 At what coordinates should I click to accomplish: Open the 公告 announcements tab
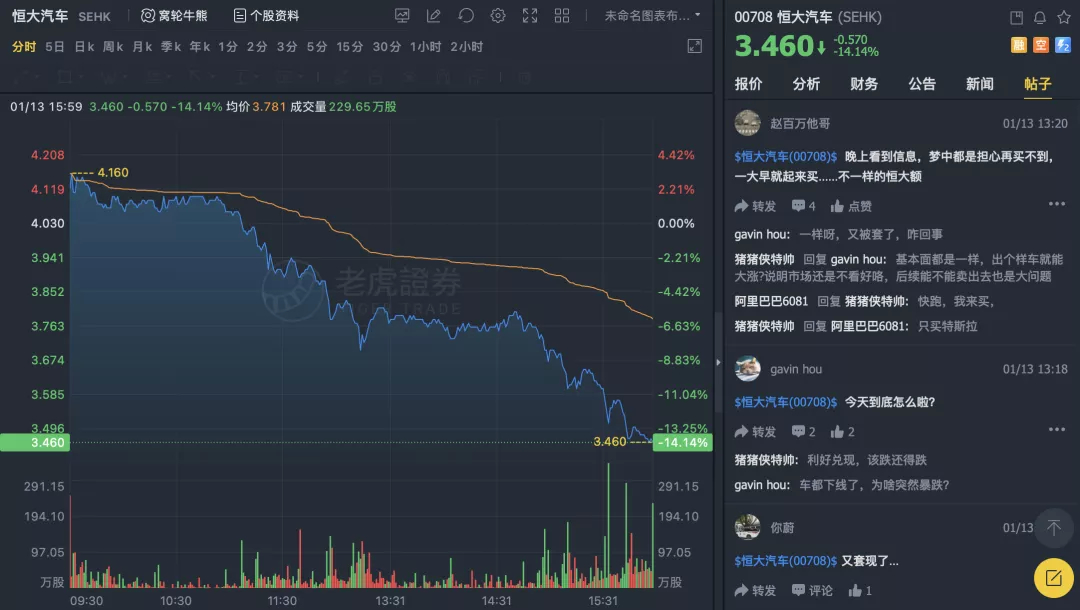(922, 84)
